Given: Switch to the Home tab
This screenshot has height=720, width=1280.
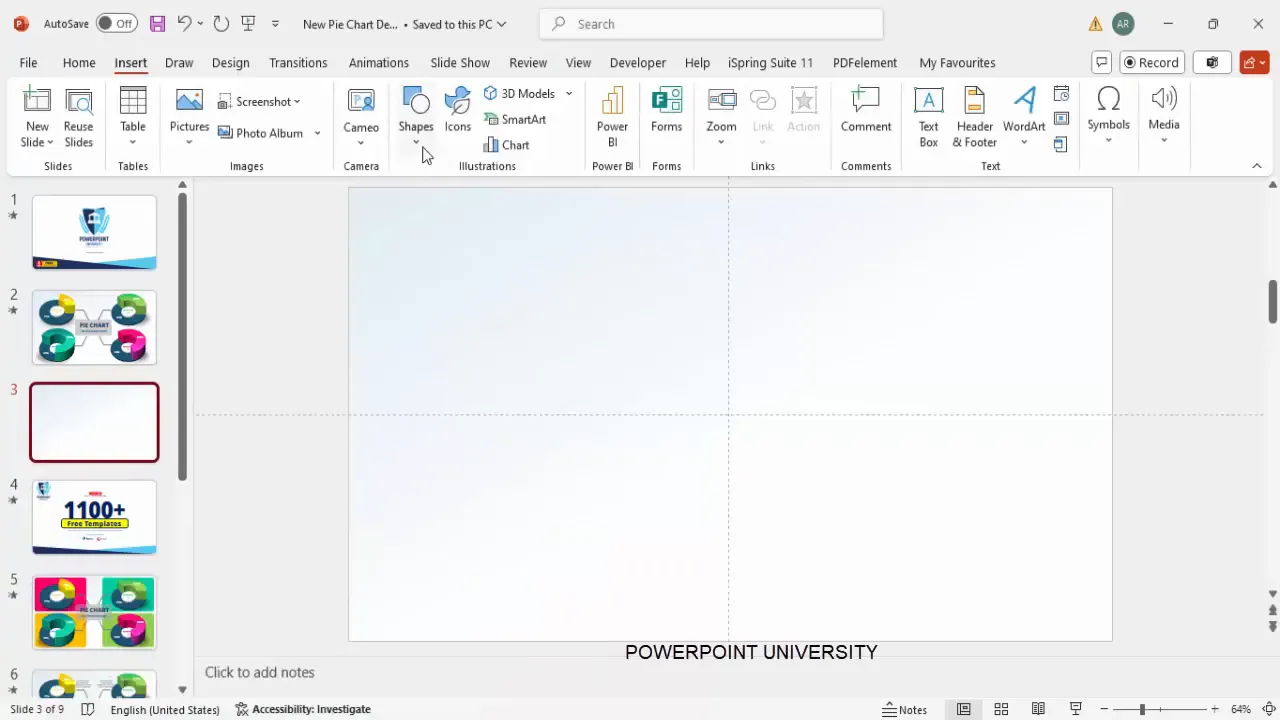Looking at the screenshot, I should pos(79,62).
